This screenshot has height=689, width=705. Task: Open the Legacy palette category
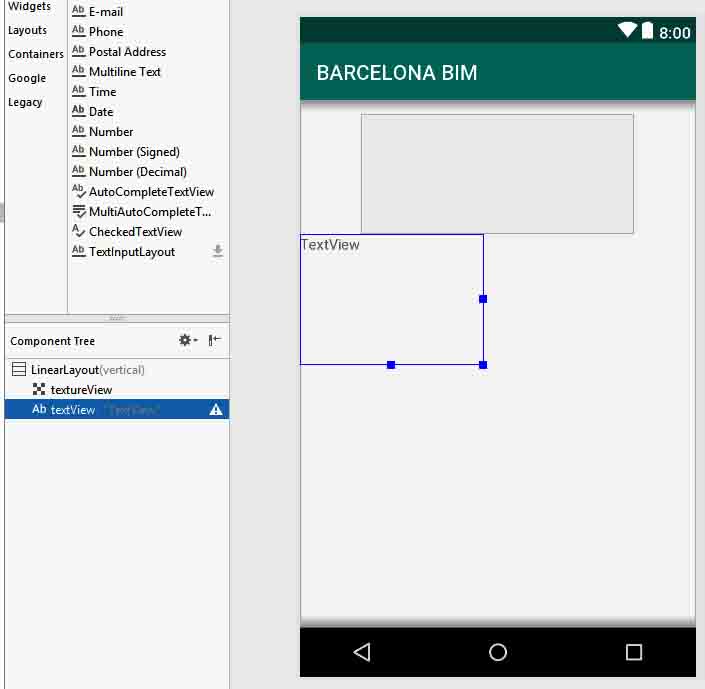pos(26,102)
